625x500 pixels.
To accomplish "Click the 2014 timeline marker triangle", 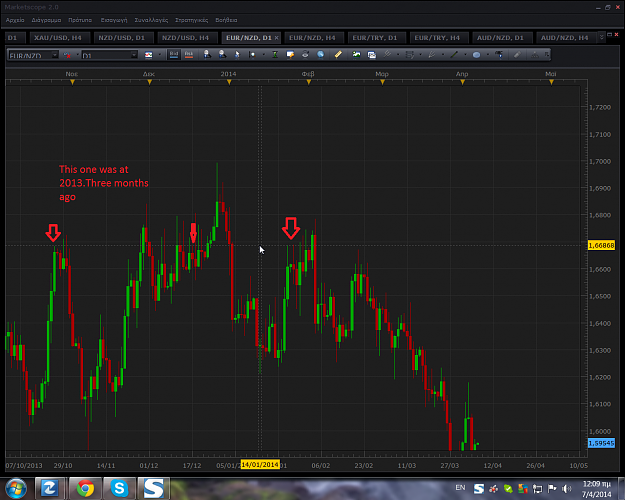I will (x=229, y=82).
